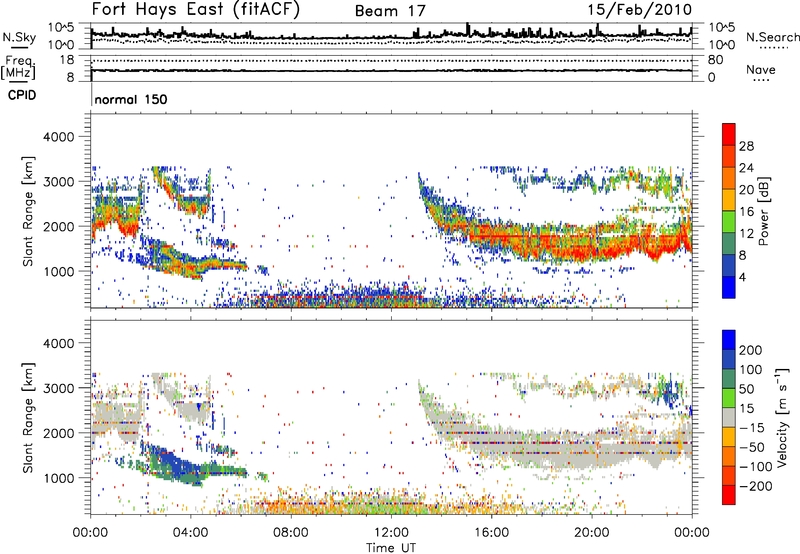Click the 'Slant Range [km]' label of power panel
800x554 pixels.
tap(28, 211)
